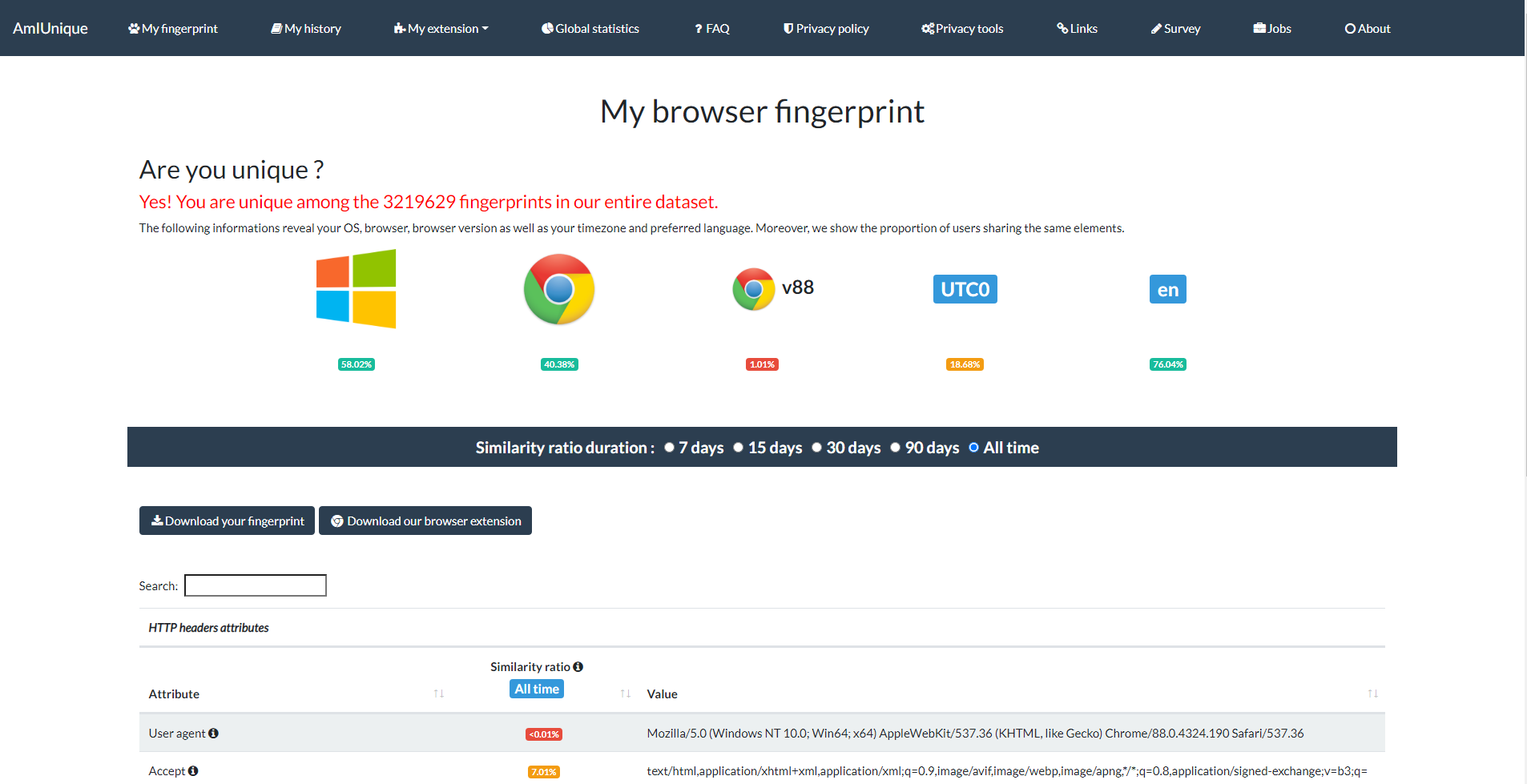Choose the 90 days similarity duration
Screen dimensions: 1527x784
click(895, 448)
